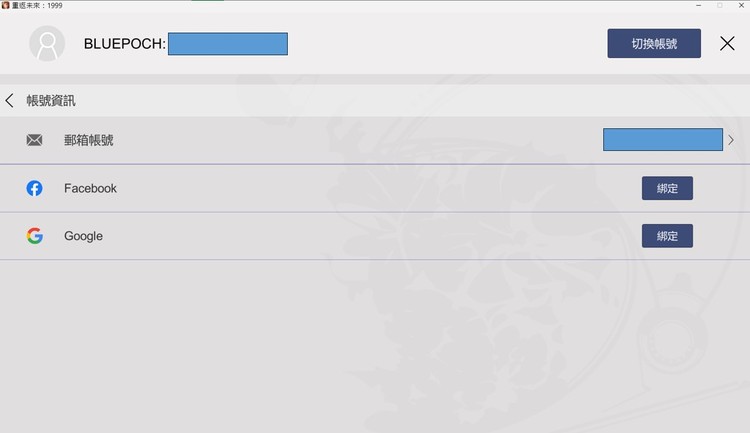This screenshot has height=433, width=750.
Task: Click the BLUEPOCH account label
Action: [x=124, y=44]
